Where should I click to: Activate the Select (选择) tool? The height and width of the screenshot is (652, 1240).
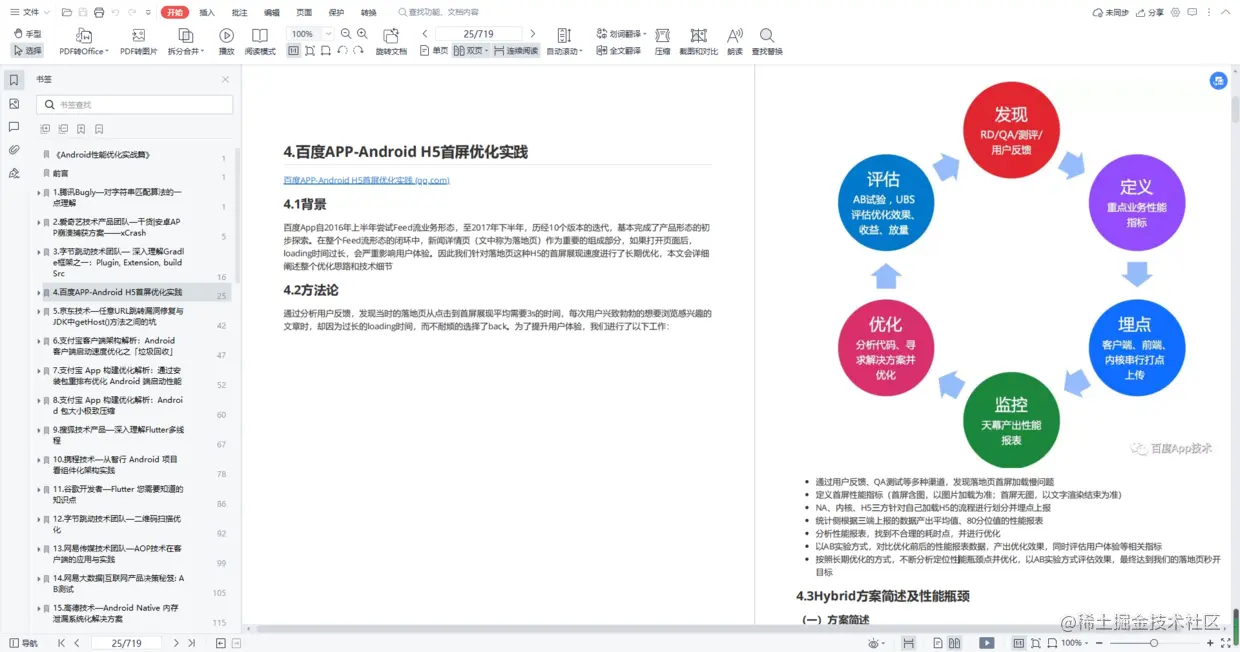pos(28,50)
